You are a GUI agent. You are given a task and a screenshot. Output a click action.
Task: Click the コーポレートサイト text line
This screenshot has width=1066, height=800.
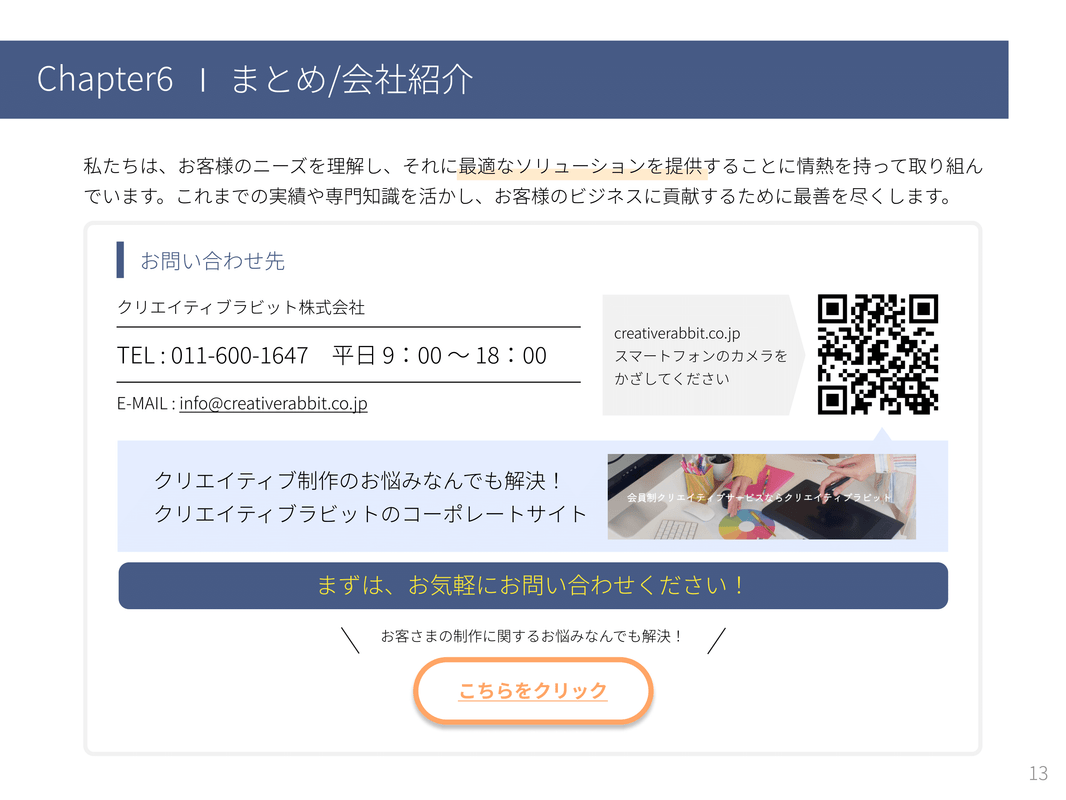coord(370,513)
